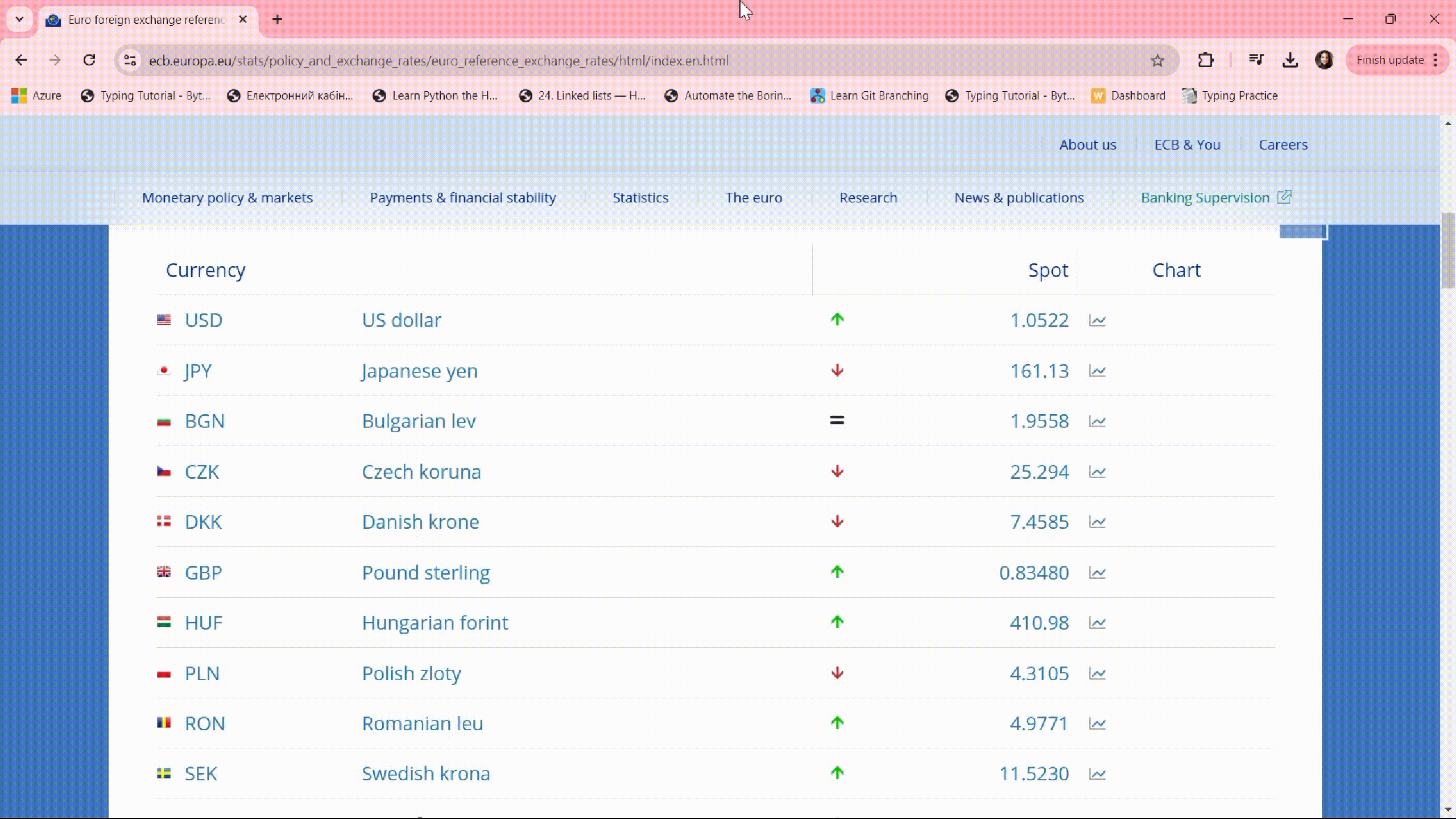
Task: Open the Swedish krona chart icon
Action: 1097,774
